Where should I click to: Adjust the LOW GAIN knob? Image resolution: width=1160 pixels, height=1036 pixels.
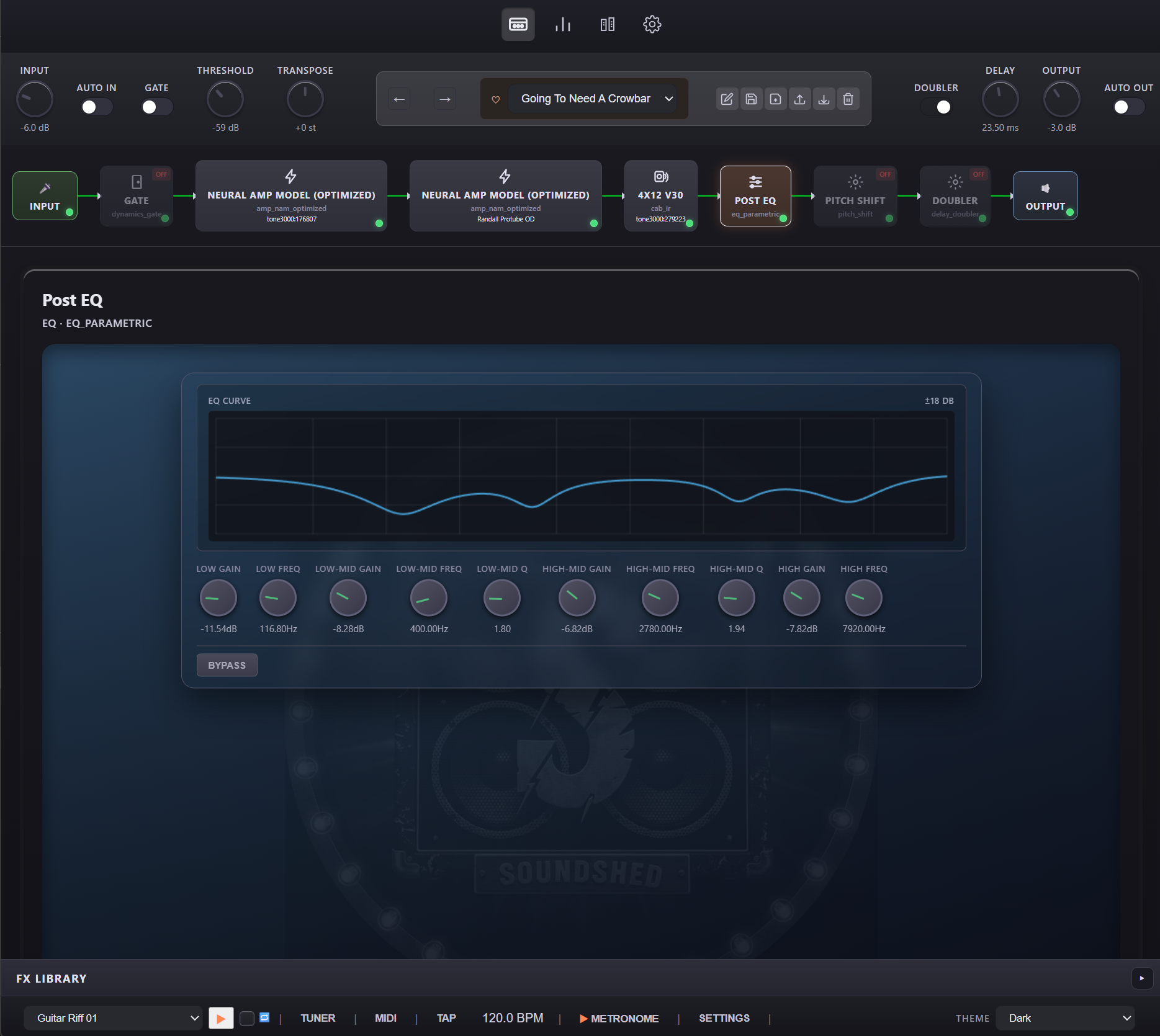tap(218, 597)
